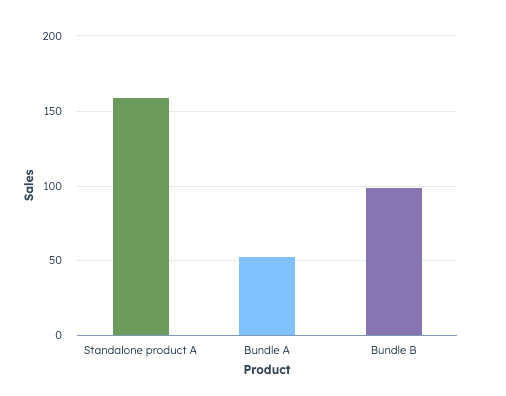The height and width of the screenshot is (396, 506).
Task: Click the dashed gridline at 200
Action: tap(267, 35)
